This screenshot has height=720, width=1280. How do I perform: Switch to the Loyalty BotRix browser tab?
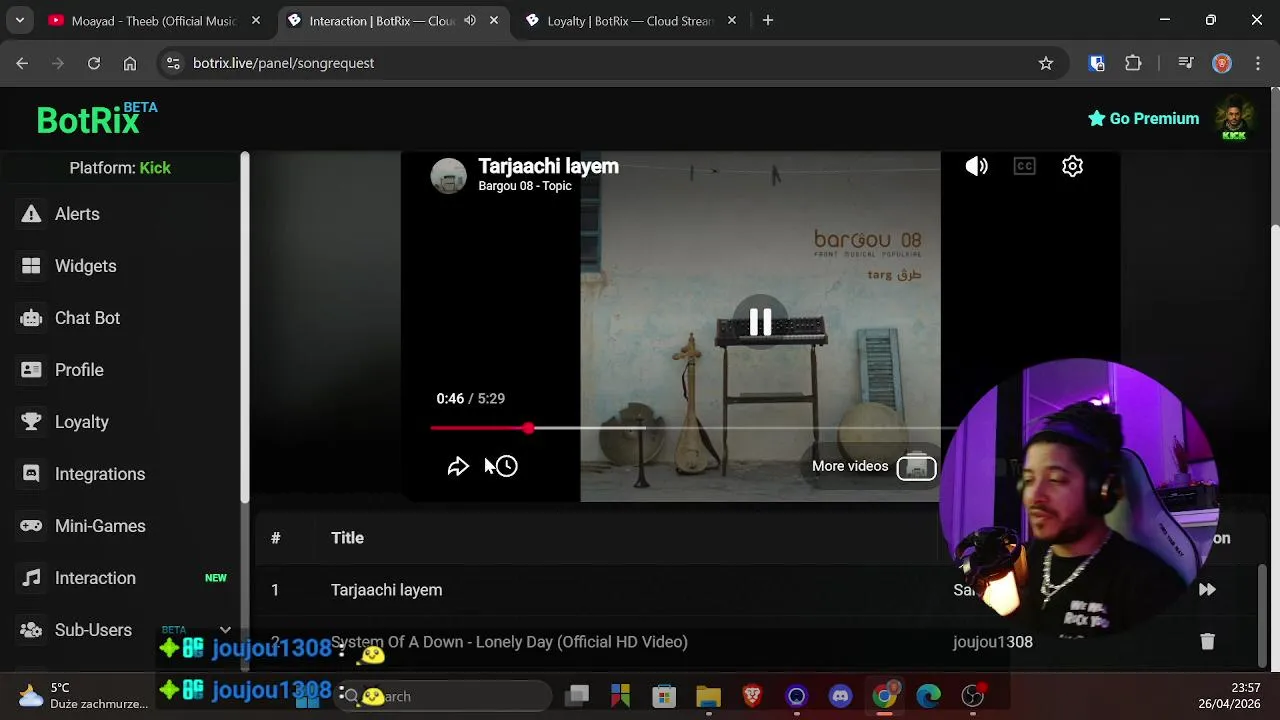pos(632,20)
